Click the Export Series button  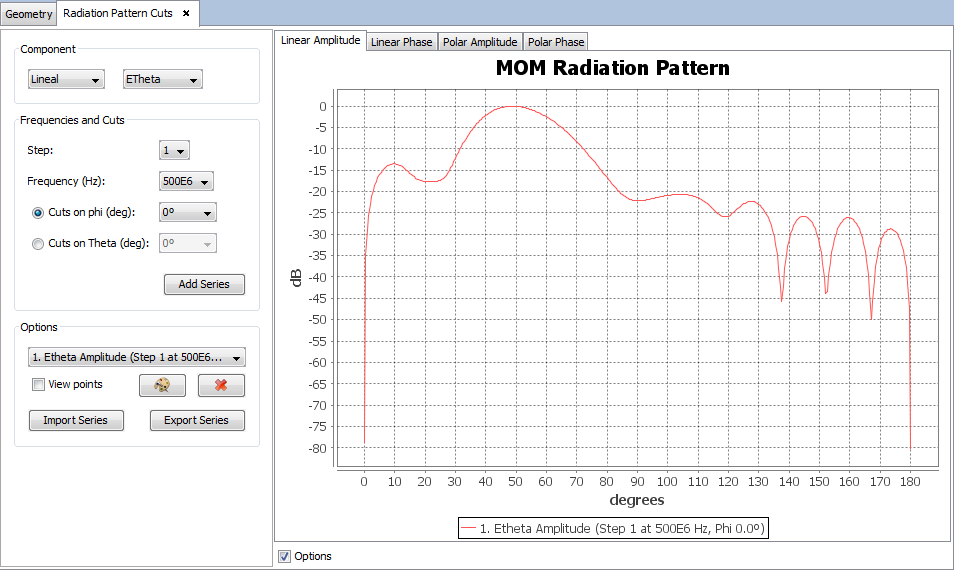[197, 420]
